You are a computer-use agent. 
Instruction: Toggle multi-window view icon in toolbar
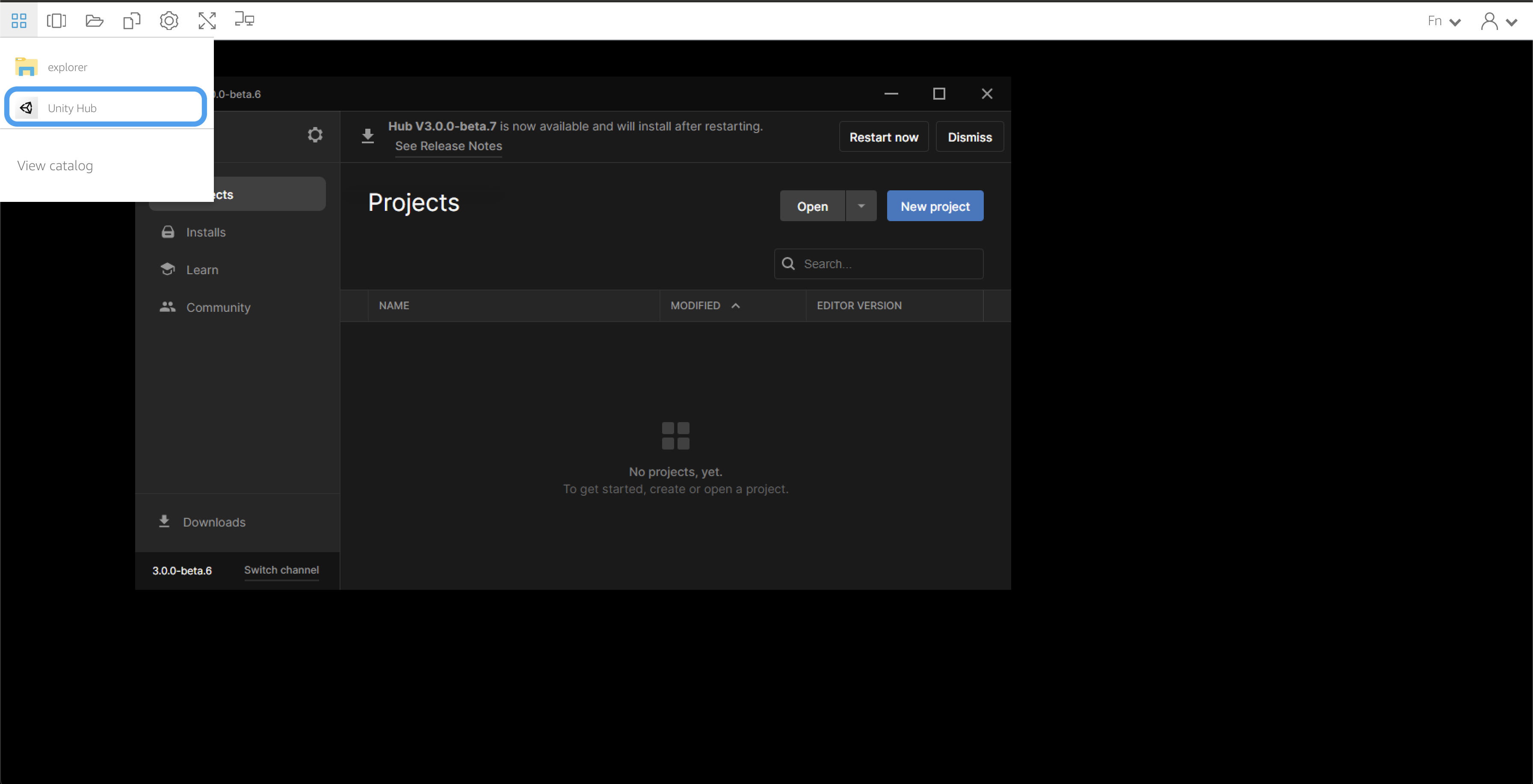(x=56, y=21)
